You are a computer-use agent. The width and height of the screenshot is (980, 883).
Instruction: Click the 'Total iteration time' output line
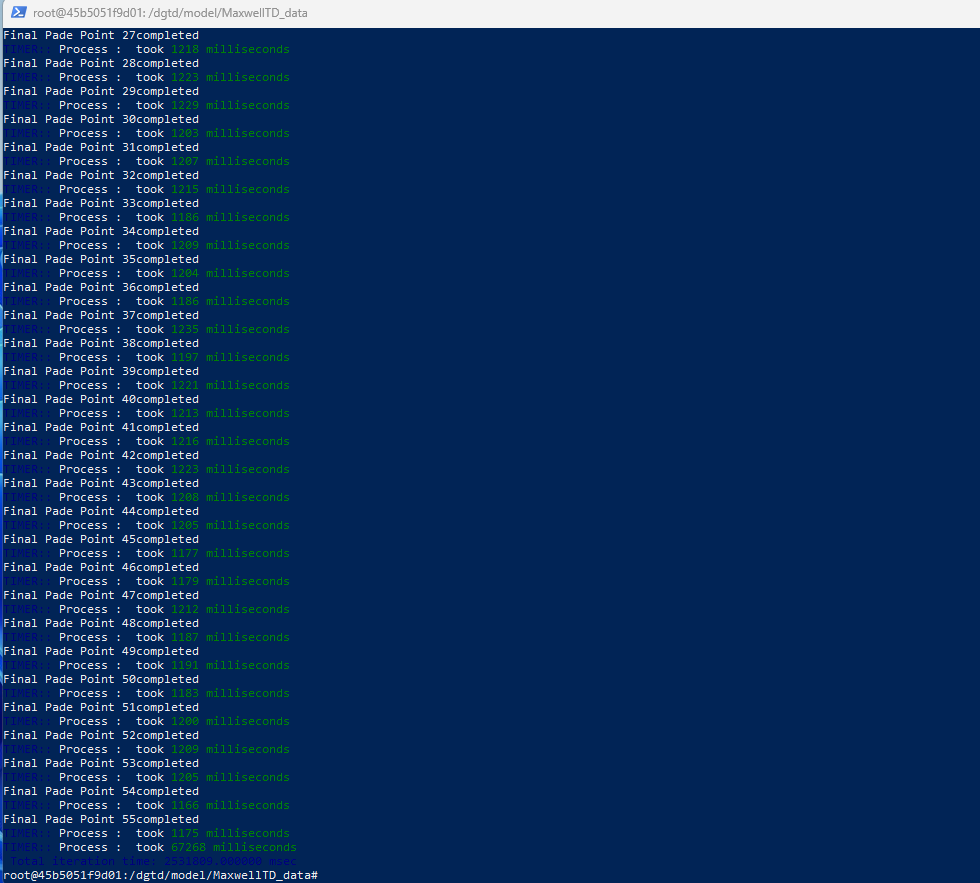[150, 861]
